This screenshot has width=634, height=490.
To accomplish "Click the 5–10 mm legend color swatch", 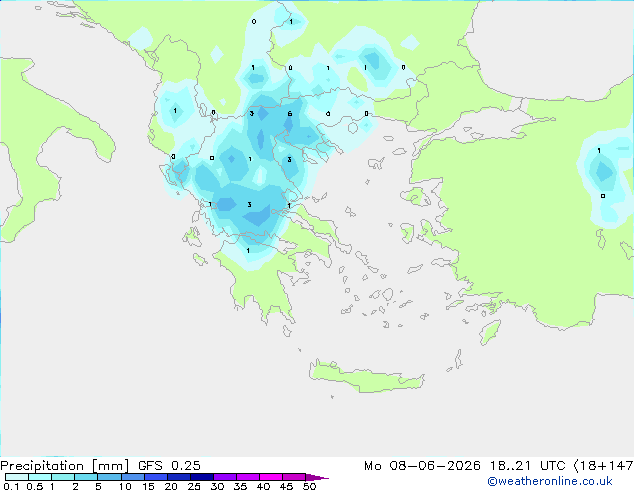I will coord(109,477).
